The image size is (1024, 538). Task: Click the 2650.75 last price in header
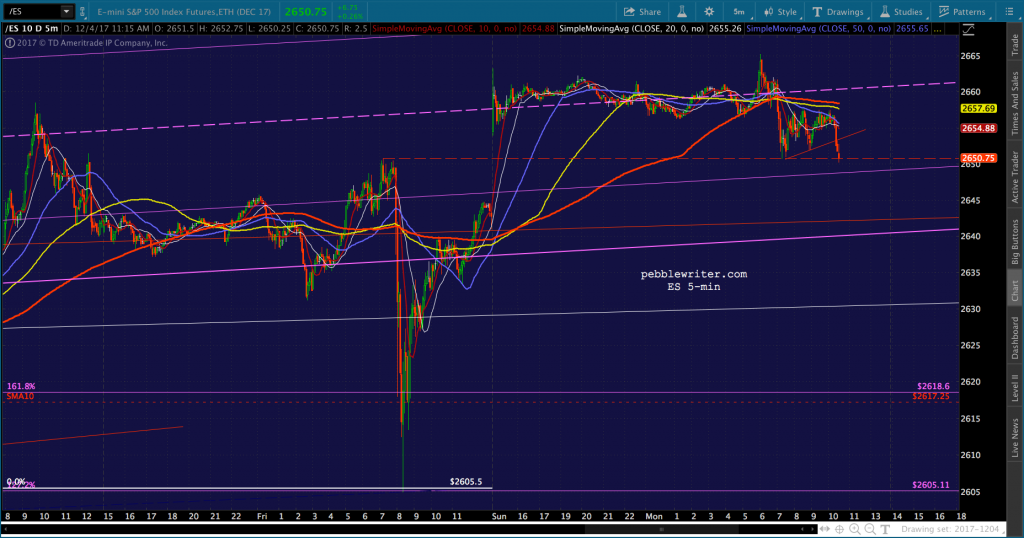(x=306, y=12)
